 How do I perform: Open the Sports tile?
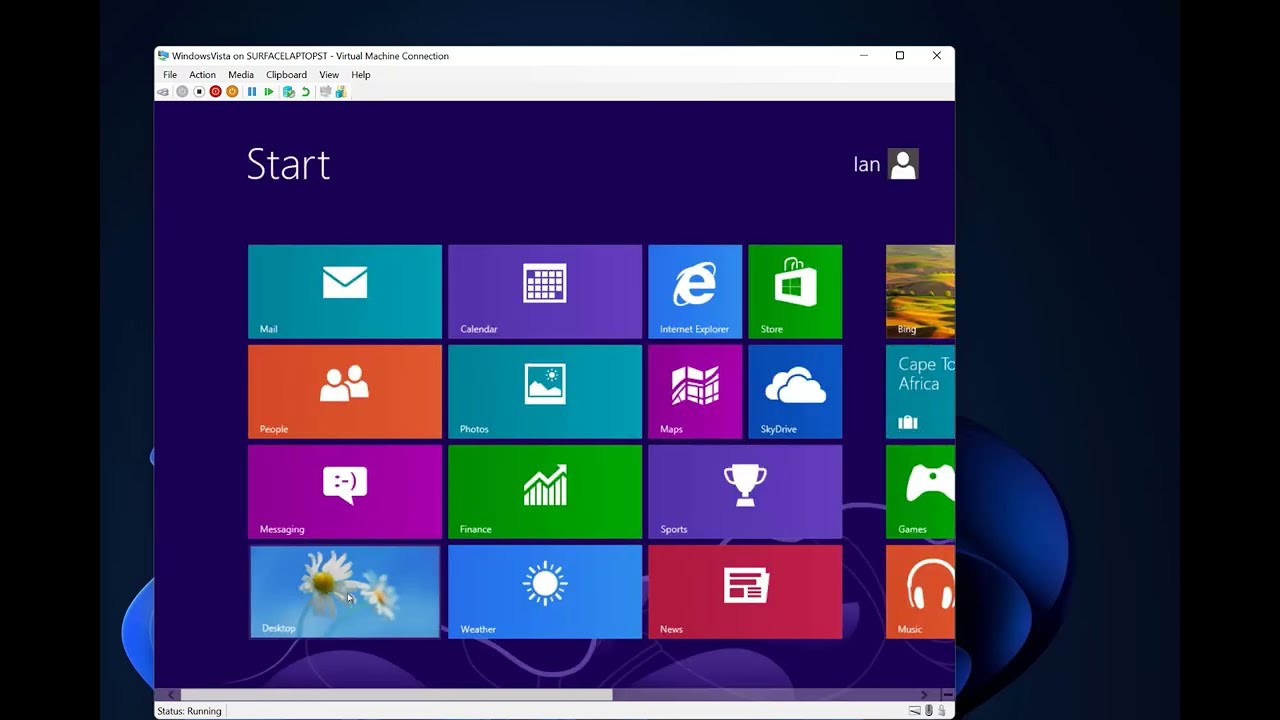[x=745, y=491]
